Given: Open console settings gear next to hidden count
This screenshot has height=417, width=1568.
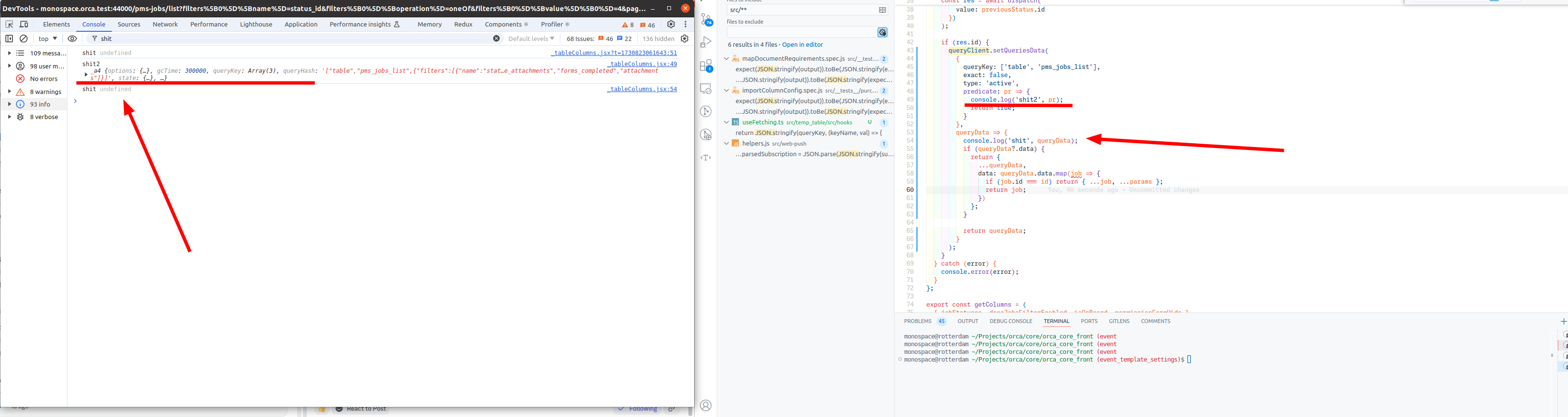Looking at the screenshot, I should (685, 39).
